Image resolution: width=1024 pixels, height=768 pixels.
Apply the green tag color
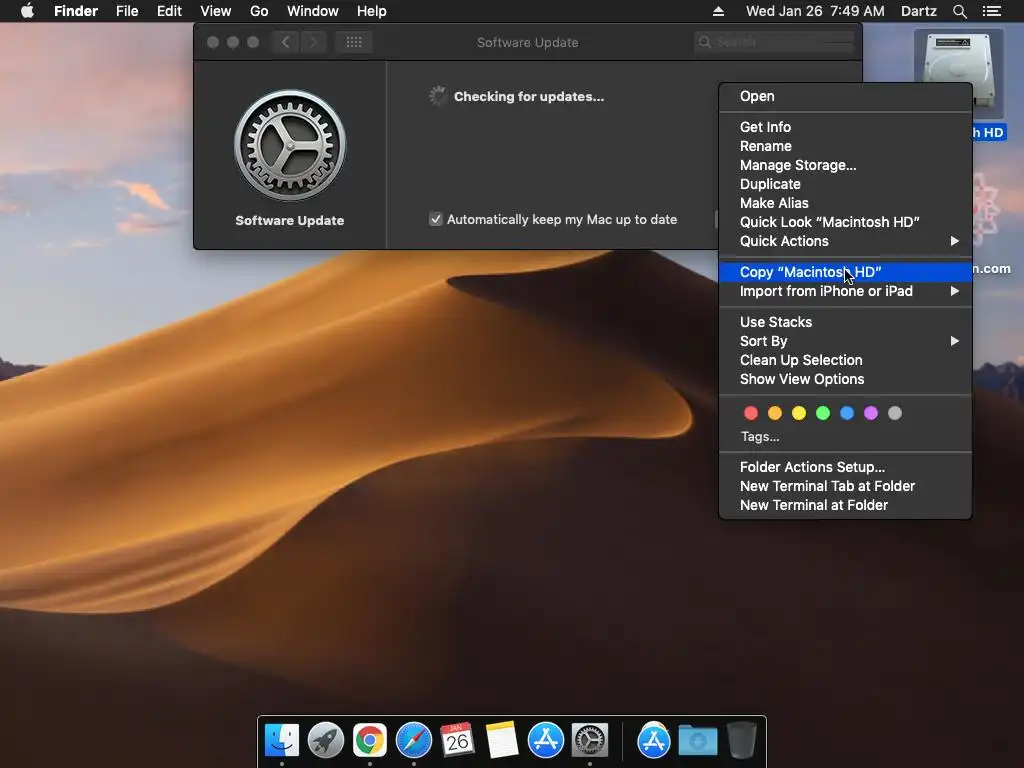pos(823,413)
